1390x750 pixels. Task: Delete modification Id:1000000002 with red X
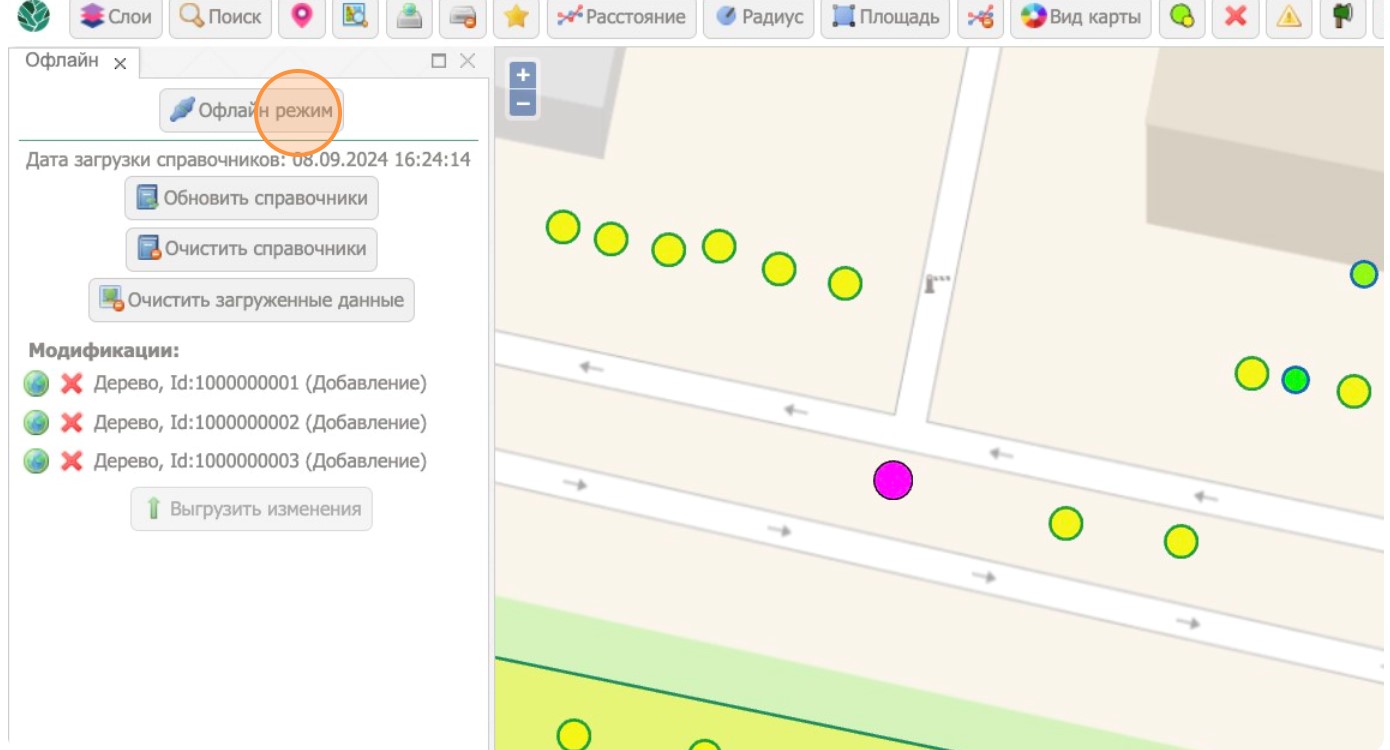click(71, 423)
